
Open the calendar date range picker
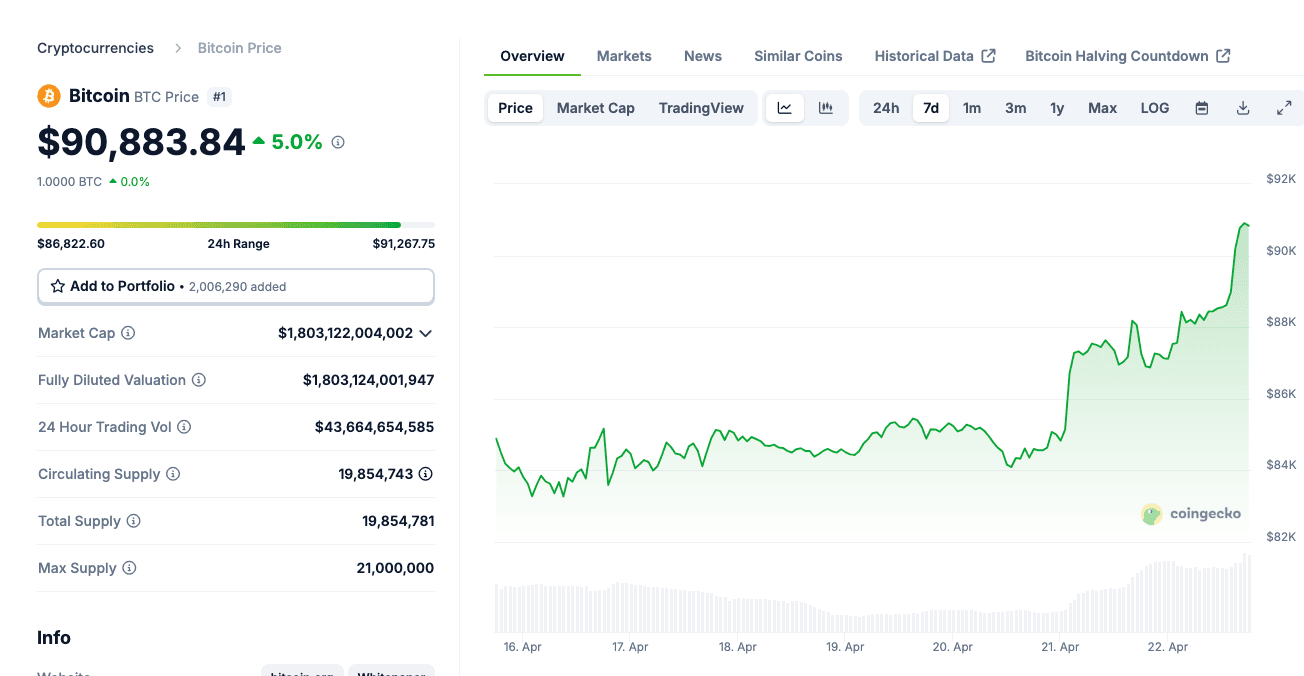click(1202, 108)
